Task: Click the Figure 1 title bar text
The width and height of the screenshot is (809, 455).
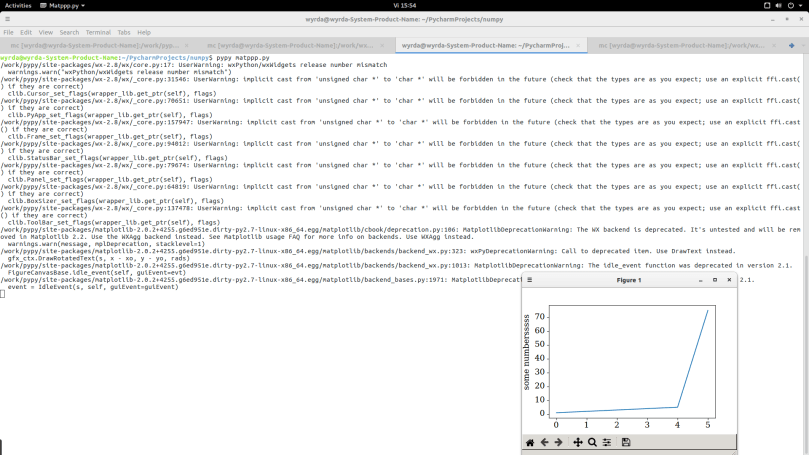Action: click(x=628, y=280)
